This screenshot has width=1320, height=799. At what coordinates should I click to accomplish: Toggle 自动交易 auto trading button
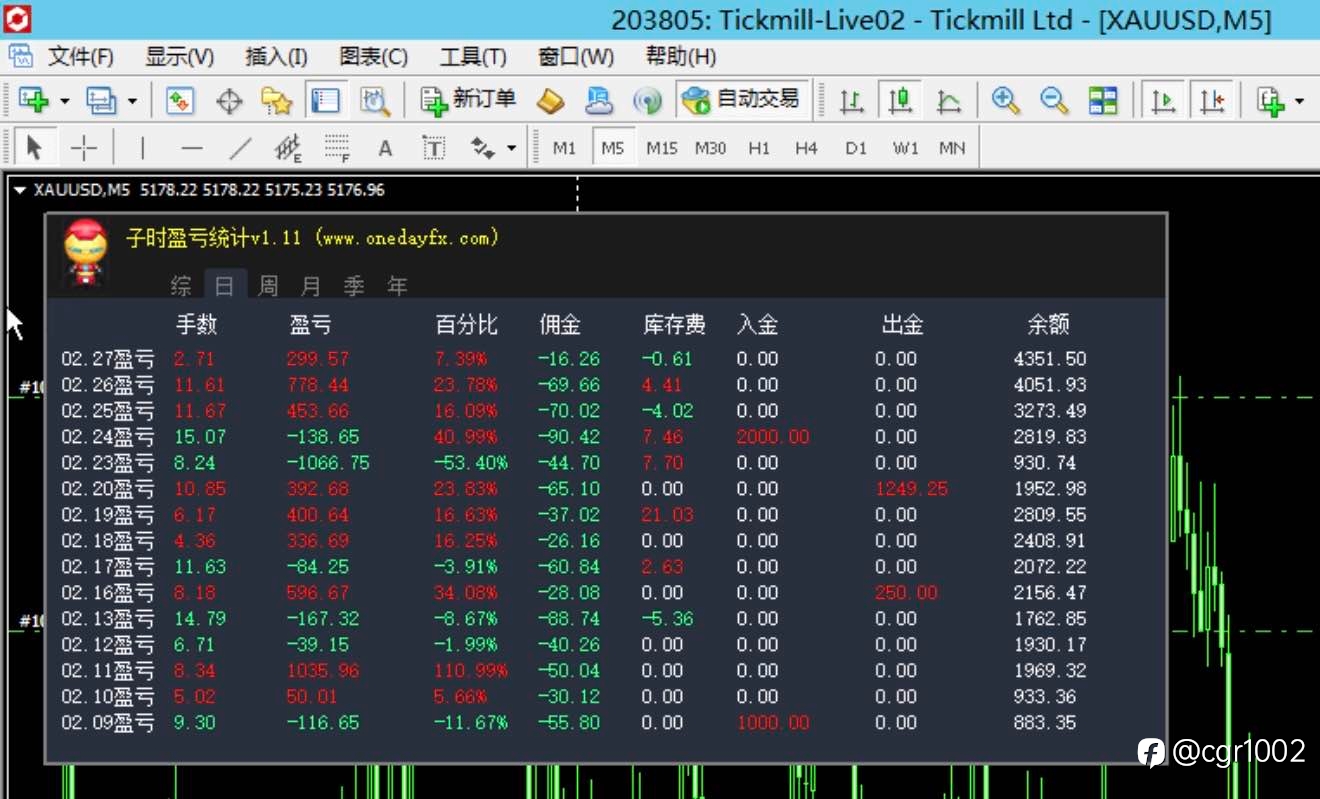pos(741,99)
